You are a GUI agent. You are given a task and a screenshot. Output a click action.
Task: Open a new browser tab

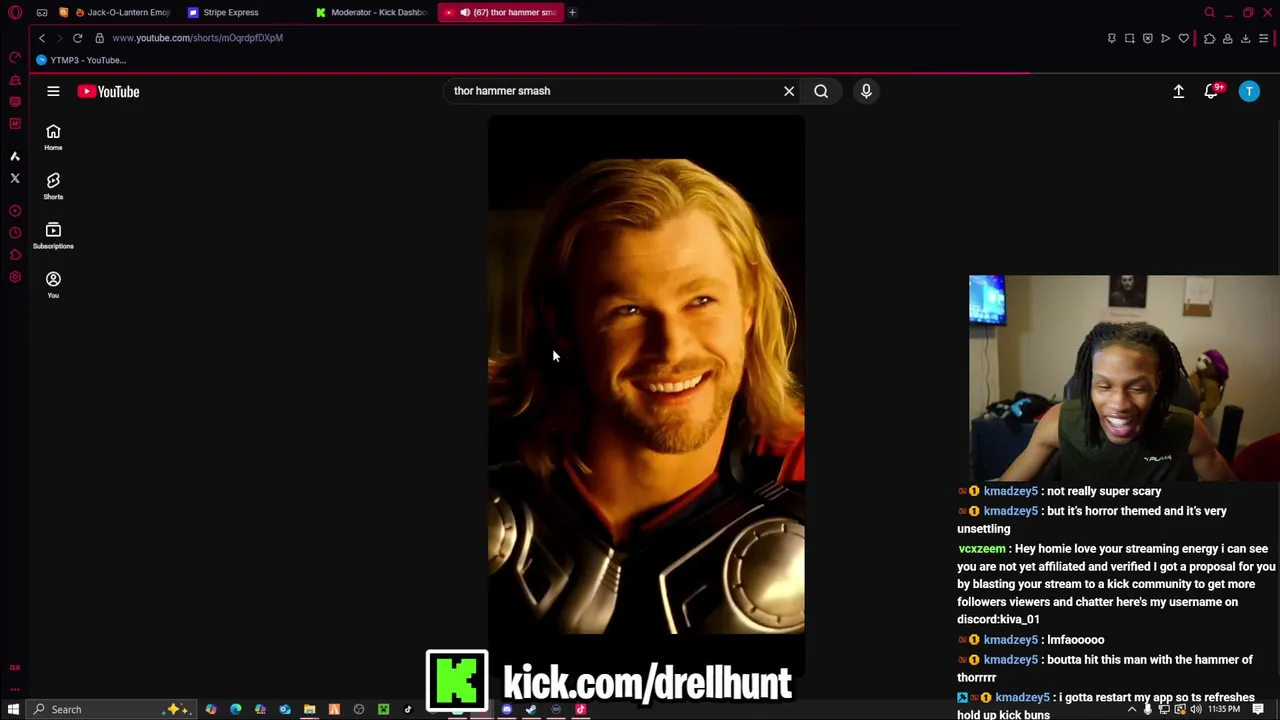572,12
